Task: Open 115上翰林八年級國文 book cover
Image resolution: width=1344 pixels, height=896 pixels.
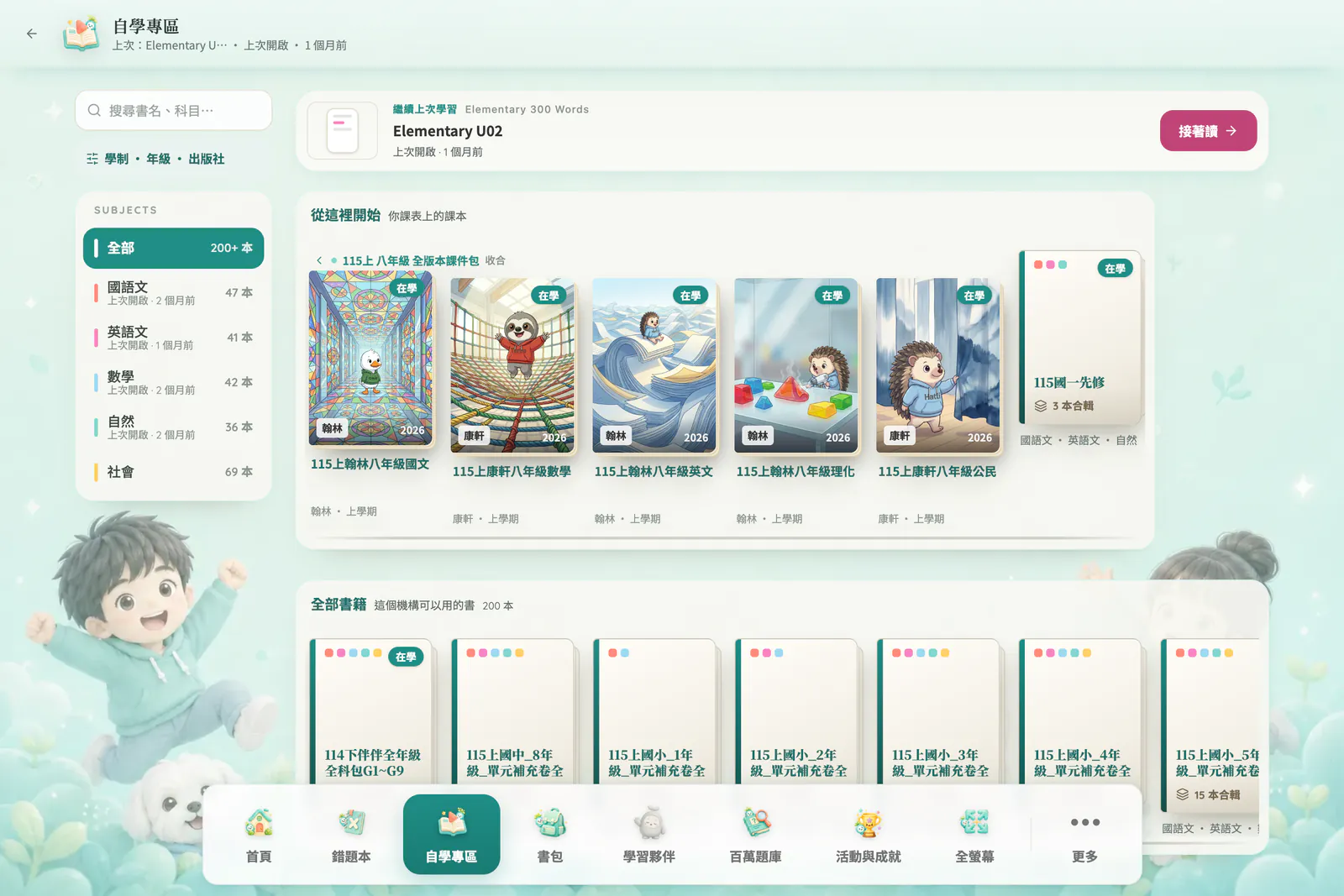Action: [x=370, y=358]
